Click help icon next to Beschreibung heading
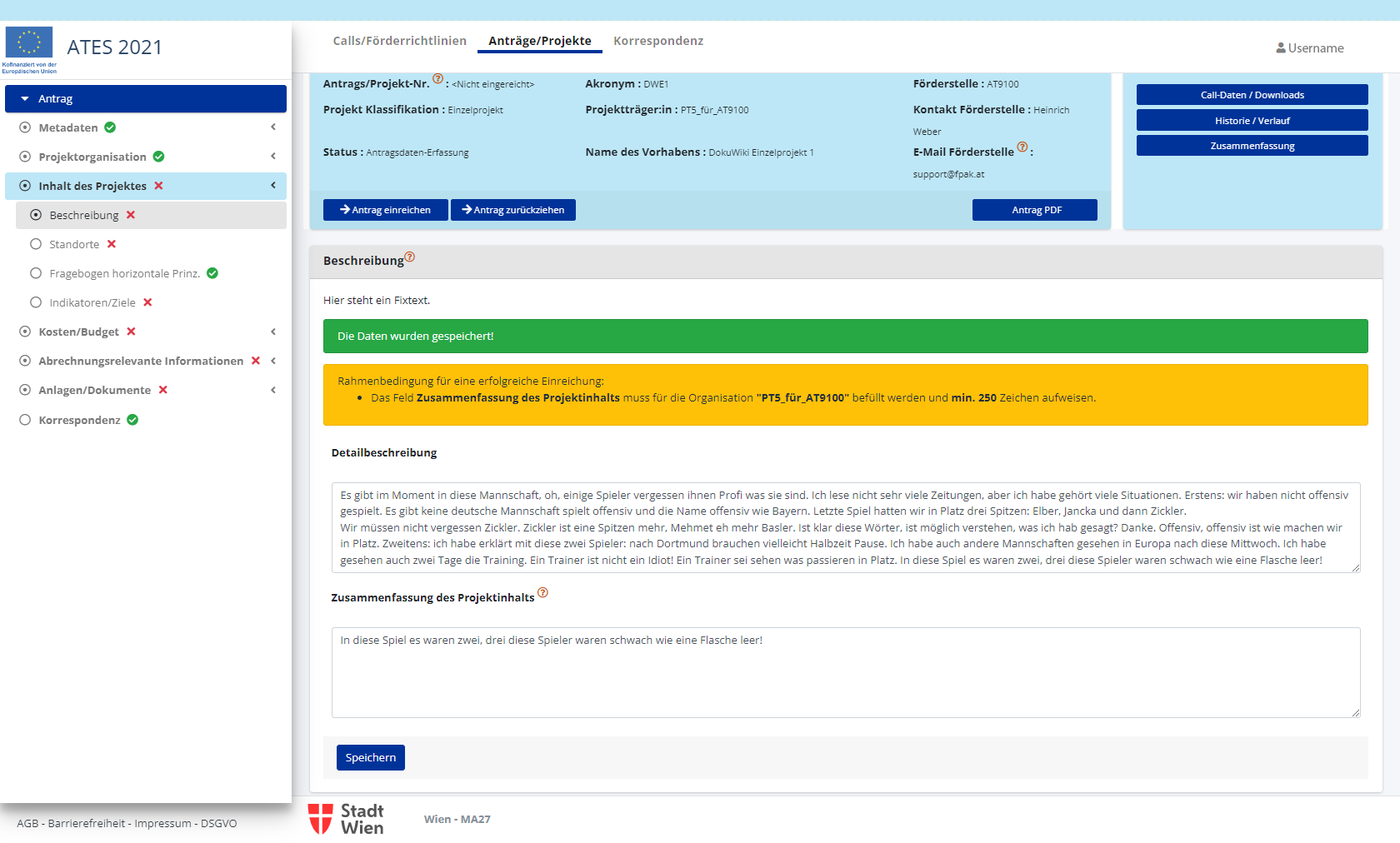 pyautogui.click(x=410, y=257)
